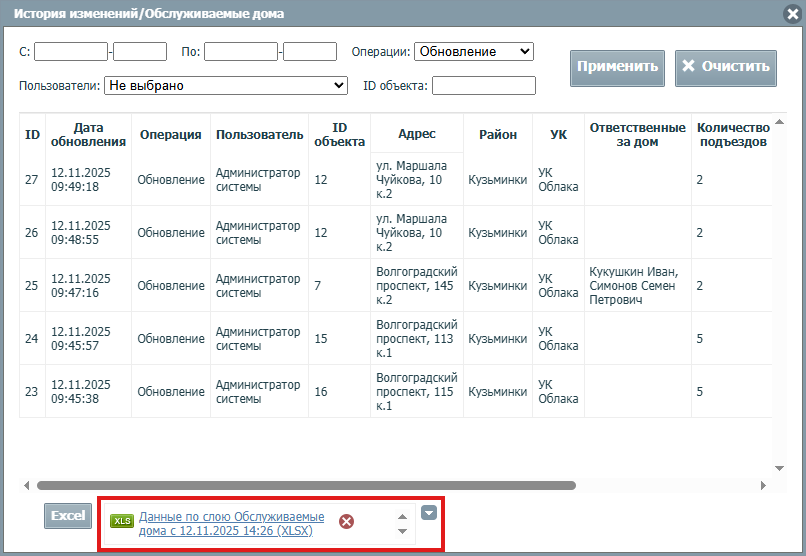This screenshot has height=556, width=806.
Task: Click the ID объекта input field
Action: coord(483,86)
